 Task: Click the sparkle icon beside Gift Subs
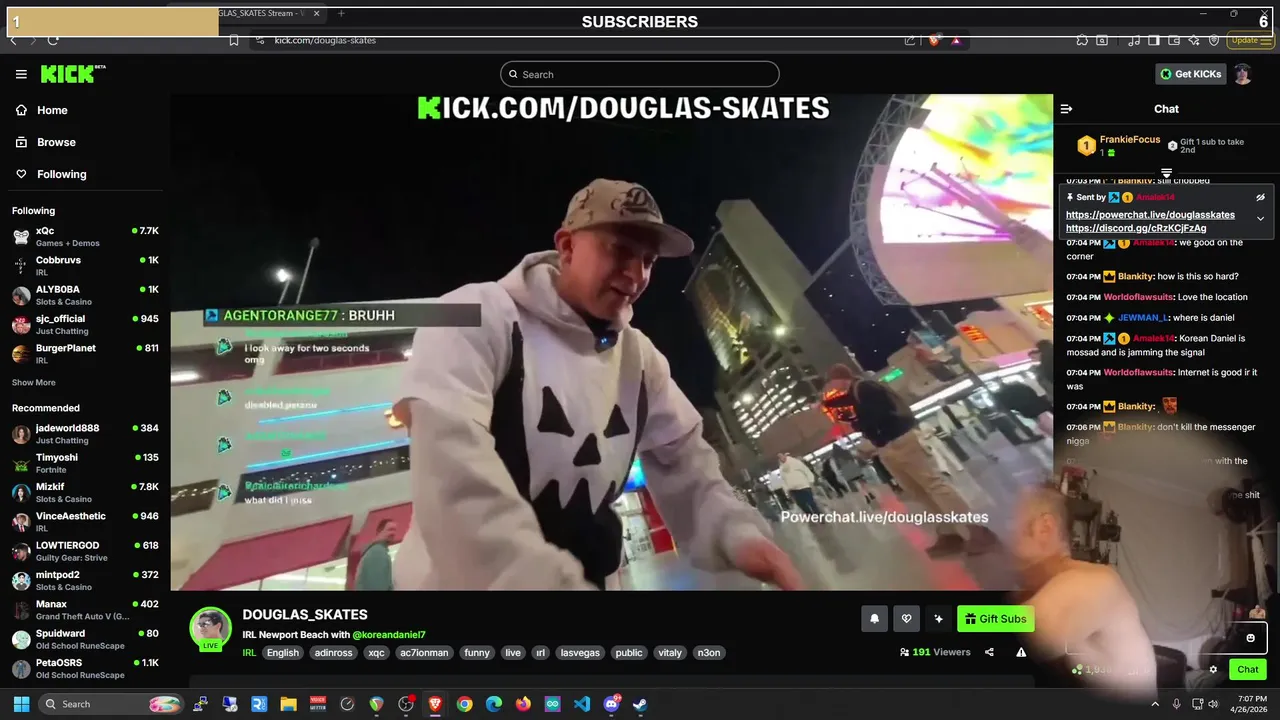[938, 619]
